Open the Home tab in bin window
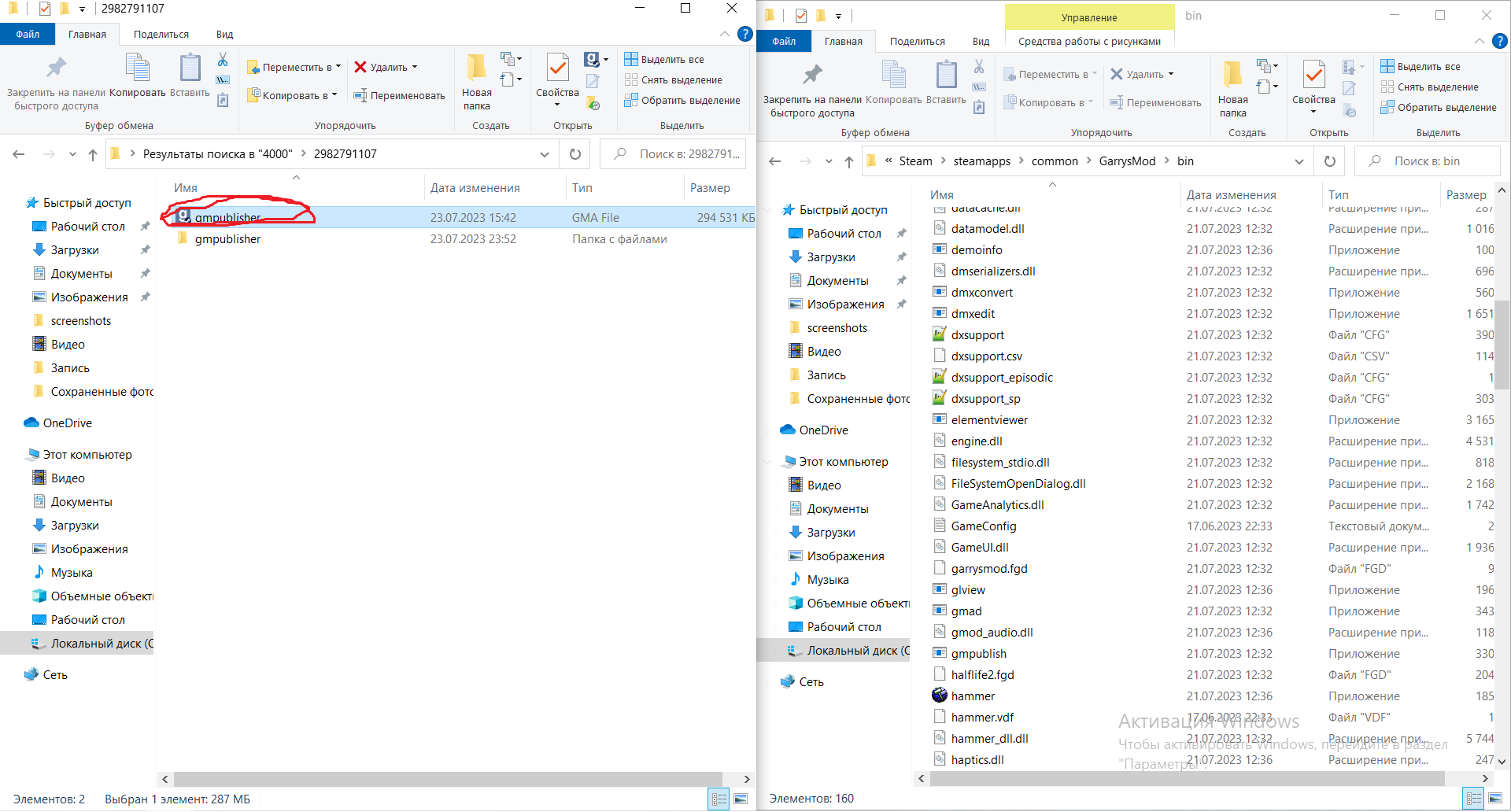 [x=844, y=41]
